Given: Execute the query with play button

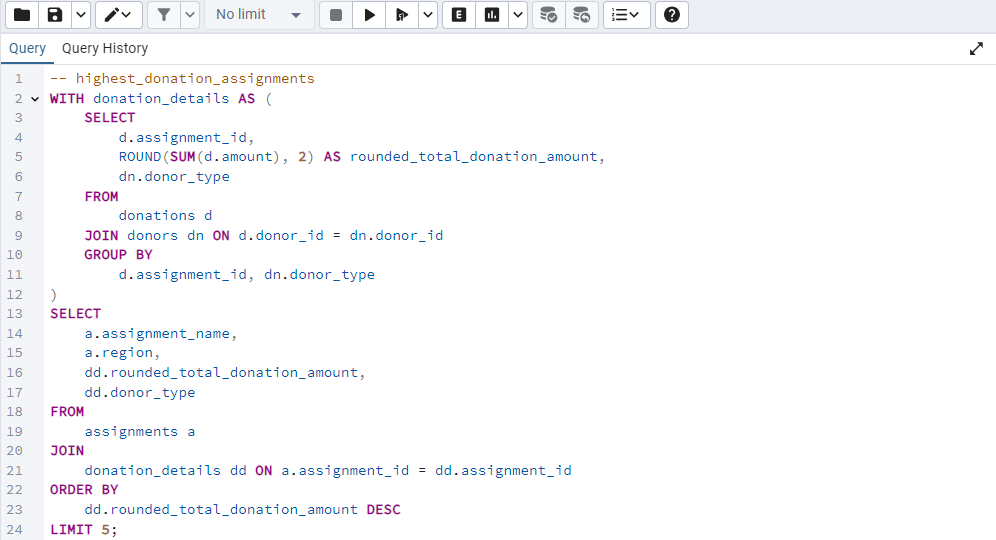Looking at the screenshot, I should (x=369, y=15).
